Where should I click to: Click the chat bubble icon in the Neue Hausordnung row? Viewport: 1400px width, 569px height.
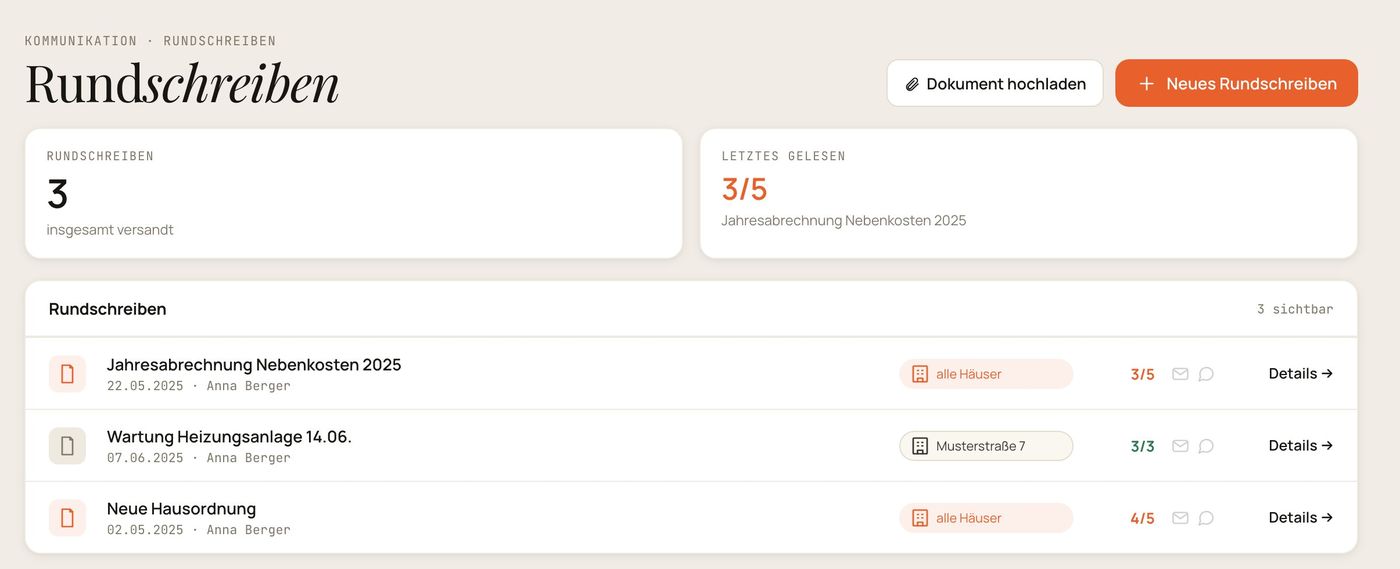1206,518
